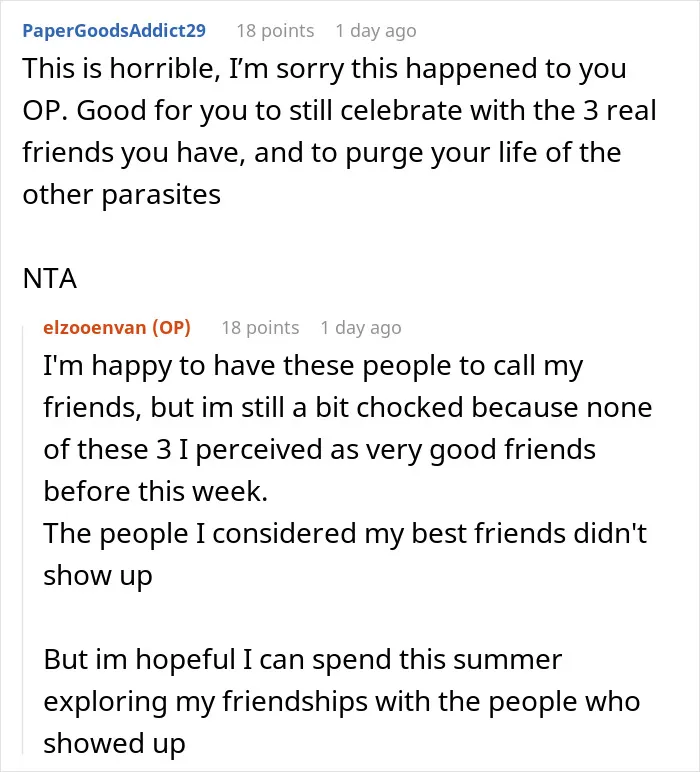Open PaperGoodsAddict29's user profile
The height and width of the screenshot is (772, 700).
tap(114, 31)
